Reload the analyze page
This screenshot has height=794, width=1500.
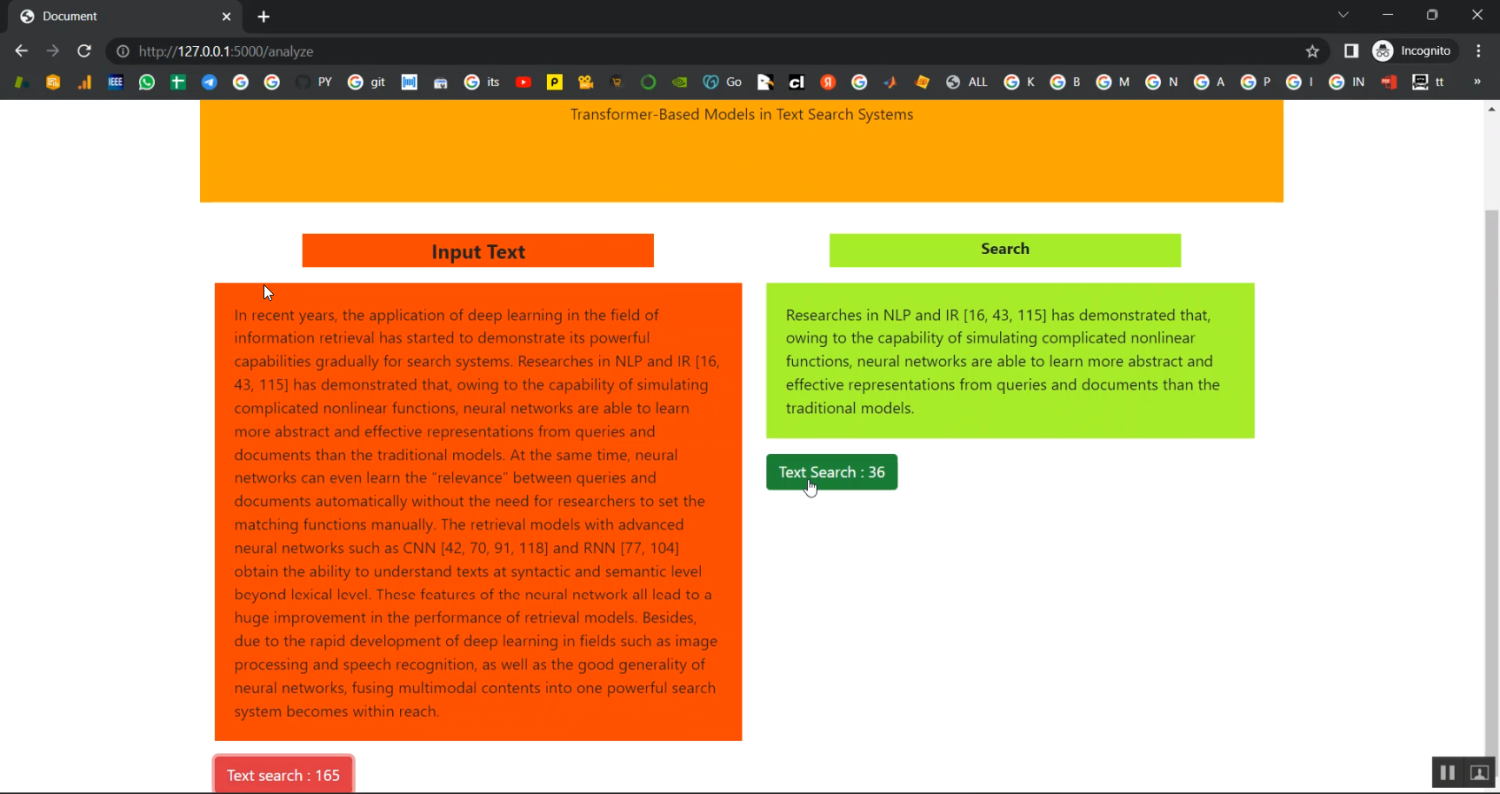coord(84,50)
